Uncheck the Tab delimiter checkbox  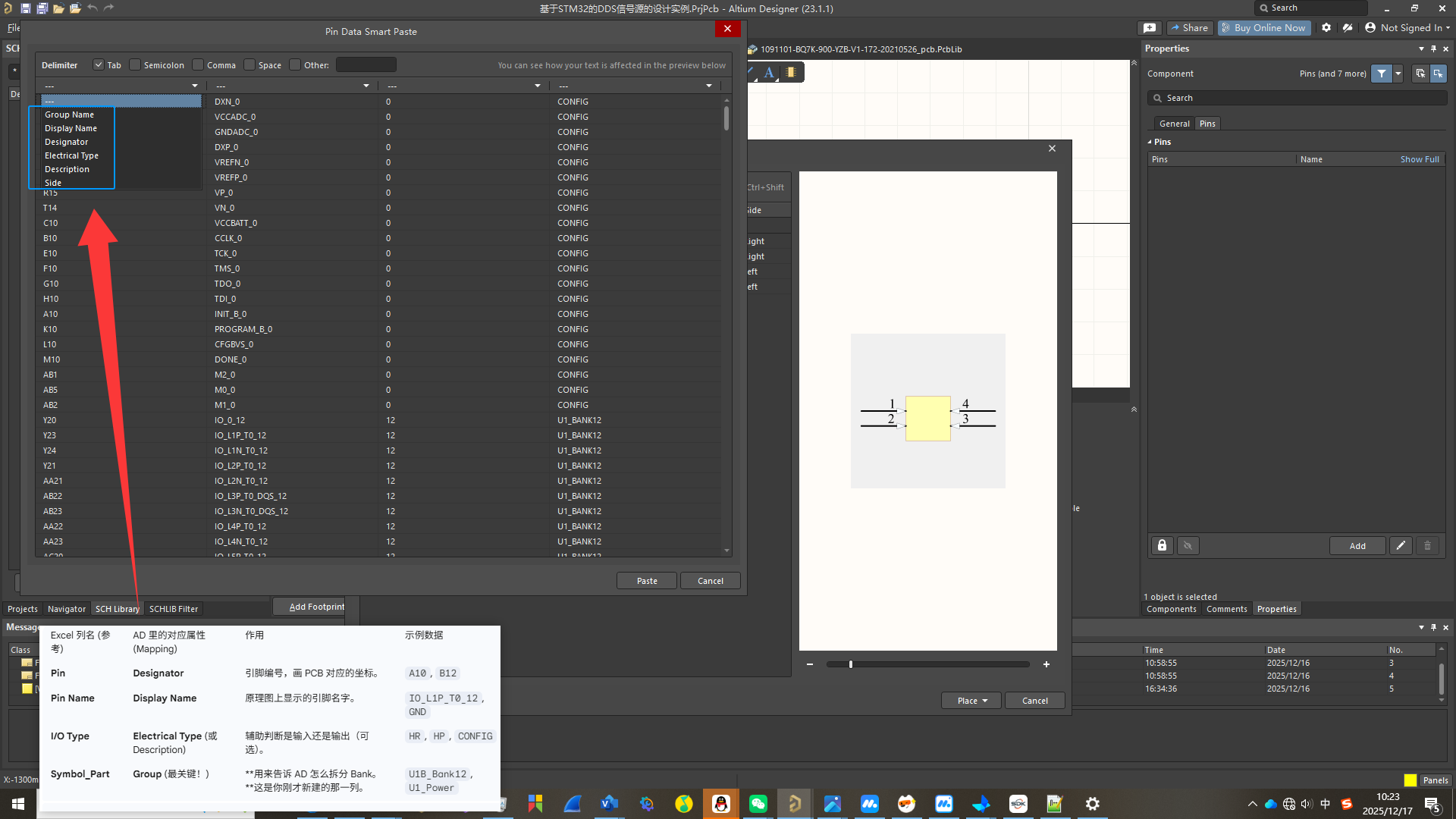pyautogui.click(x=99, y=65)
